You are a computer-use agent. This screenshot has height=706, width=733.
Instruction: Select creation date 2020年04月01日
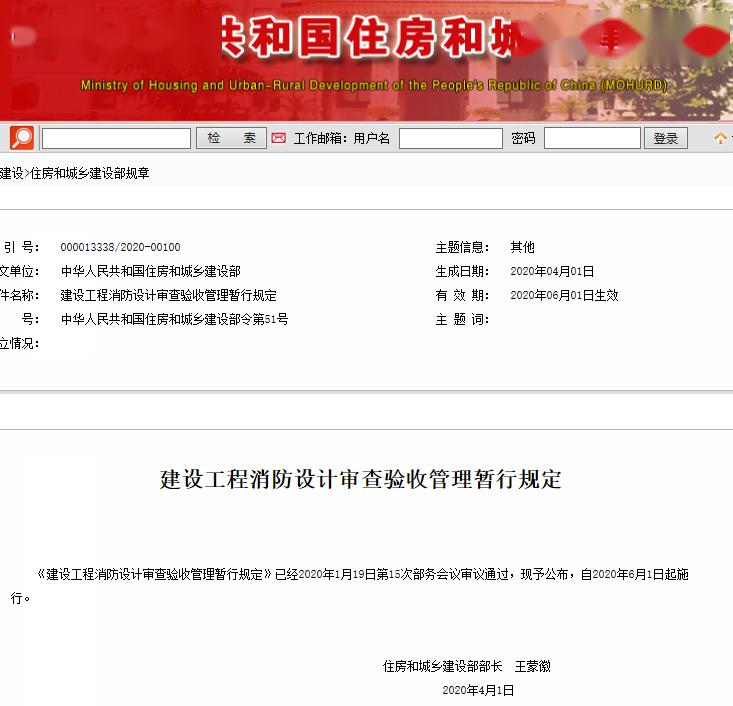tap(552, 271)
